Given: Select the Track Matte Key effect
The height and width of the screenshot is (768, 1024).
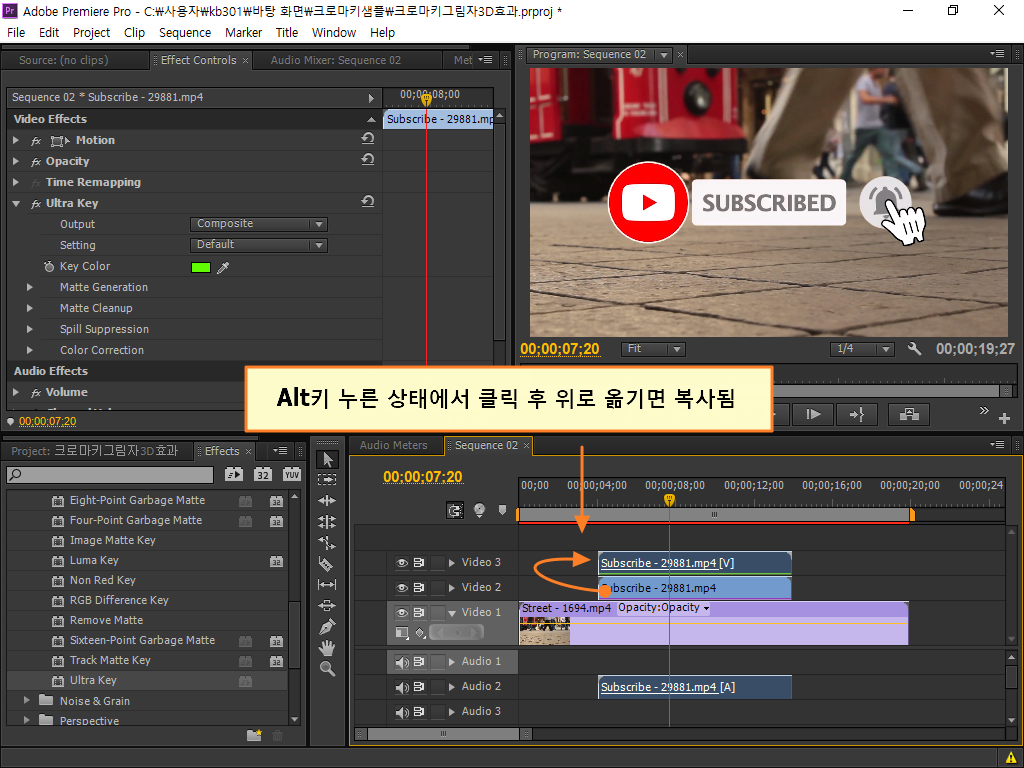Looking at the screenshot, I should pyautogui.click(x=110, y=660).
